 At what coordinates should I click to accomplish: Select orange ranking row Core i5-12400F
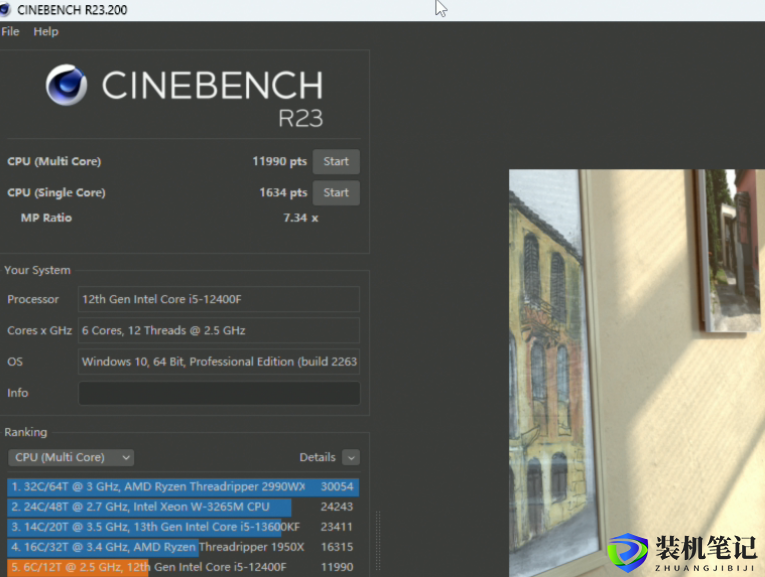183,567
